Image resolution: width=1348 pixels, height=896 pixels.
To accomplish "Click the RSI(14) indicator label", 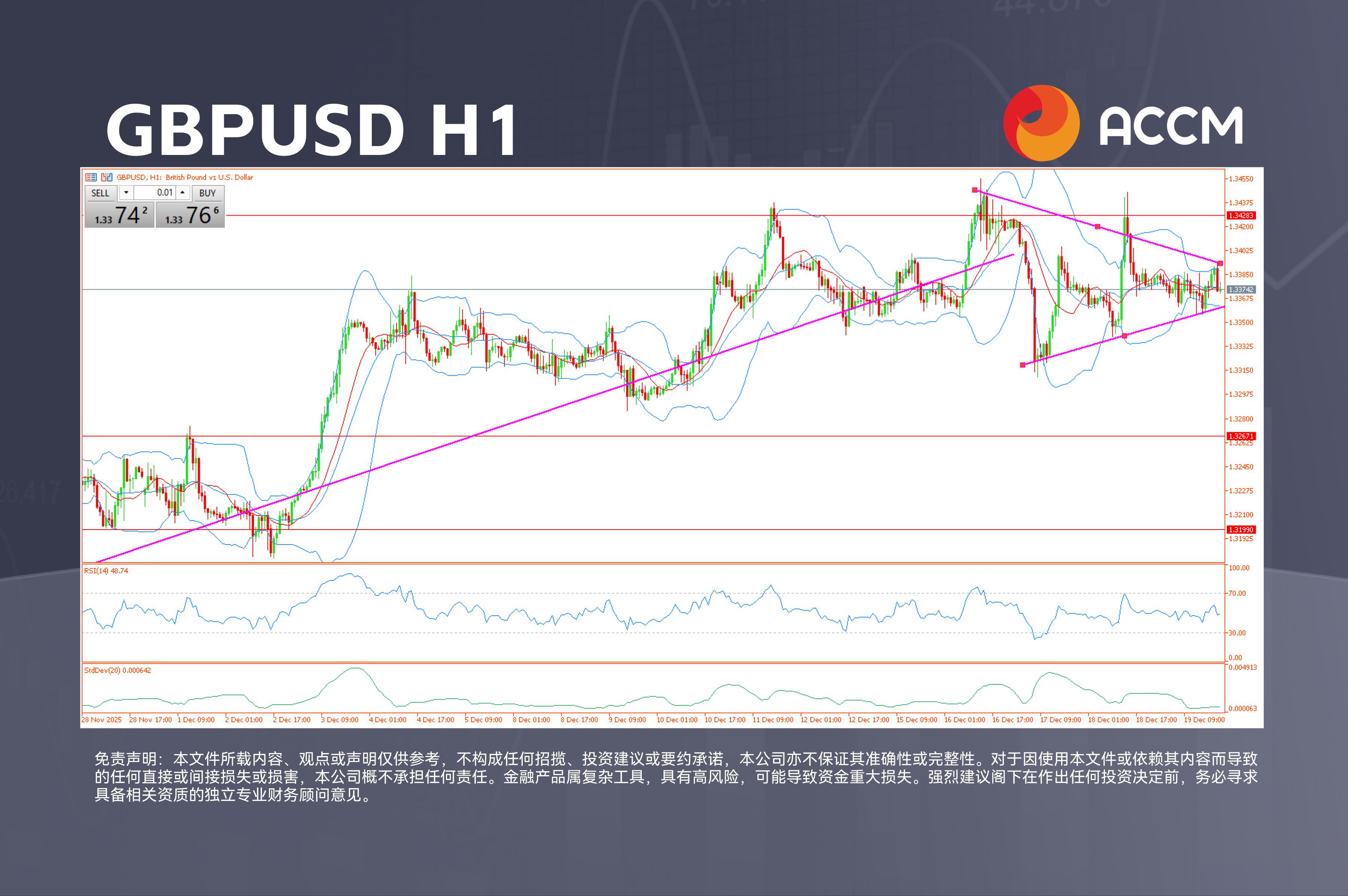I will pyautogui.click(x=106, y=571).
